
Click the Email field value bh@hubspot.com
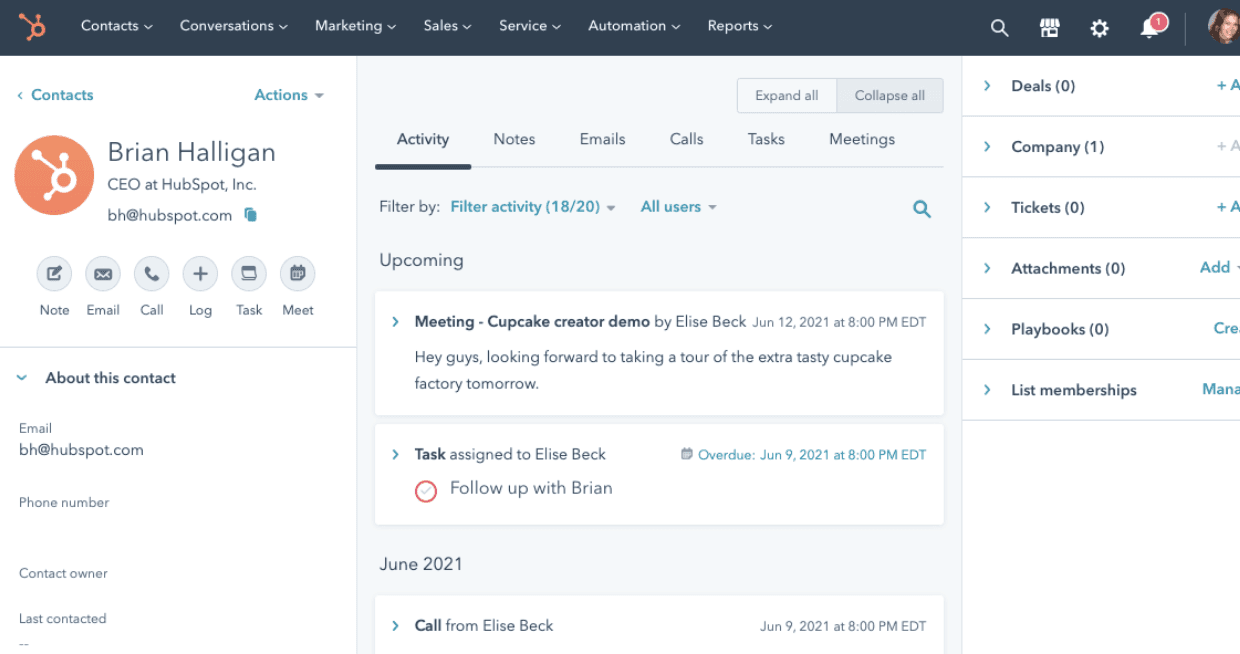point(81,450)
